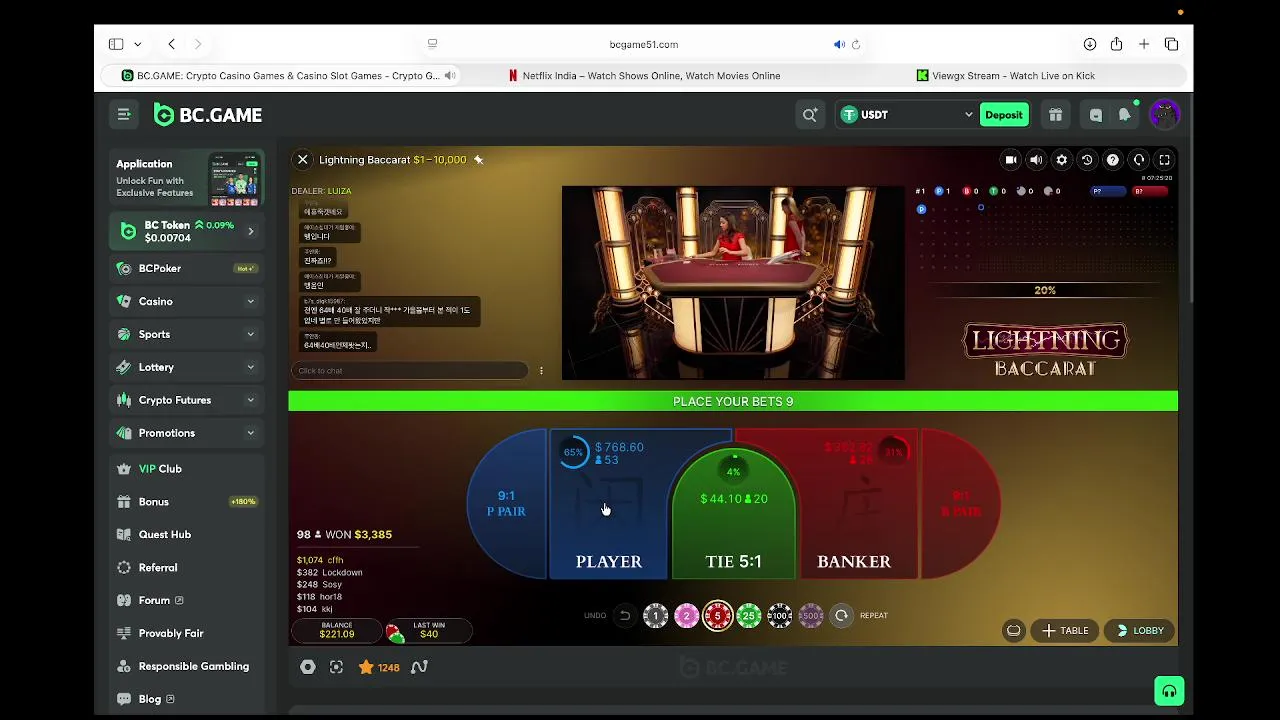Select the green $25 chip

coord(748,616)
